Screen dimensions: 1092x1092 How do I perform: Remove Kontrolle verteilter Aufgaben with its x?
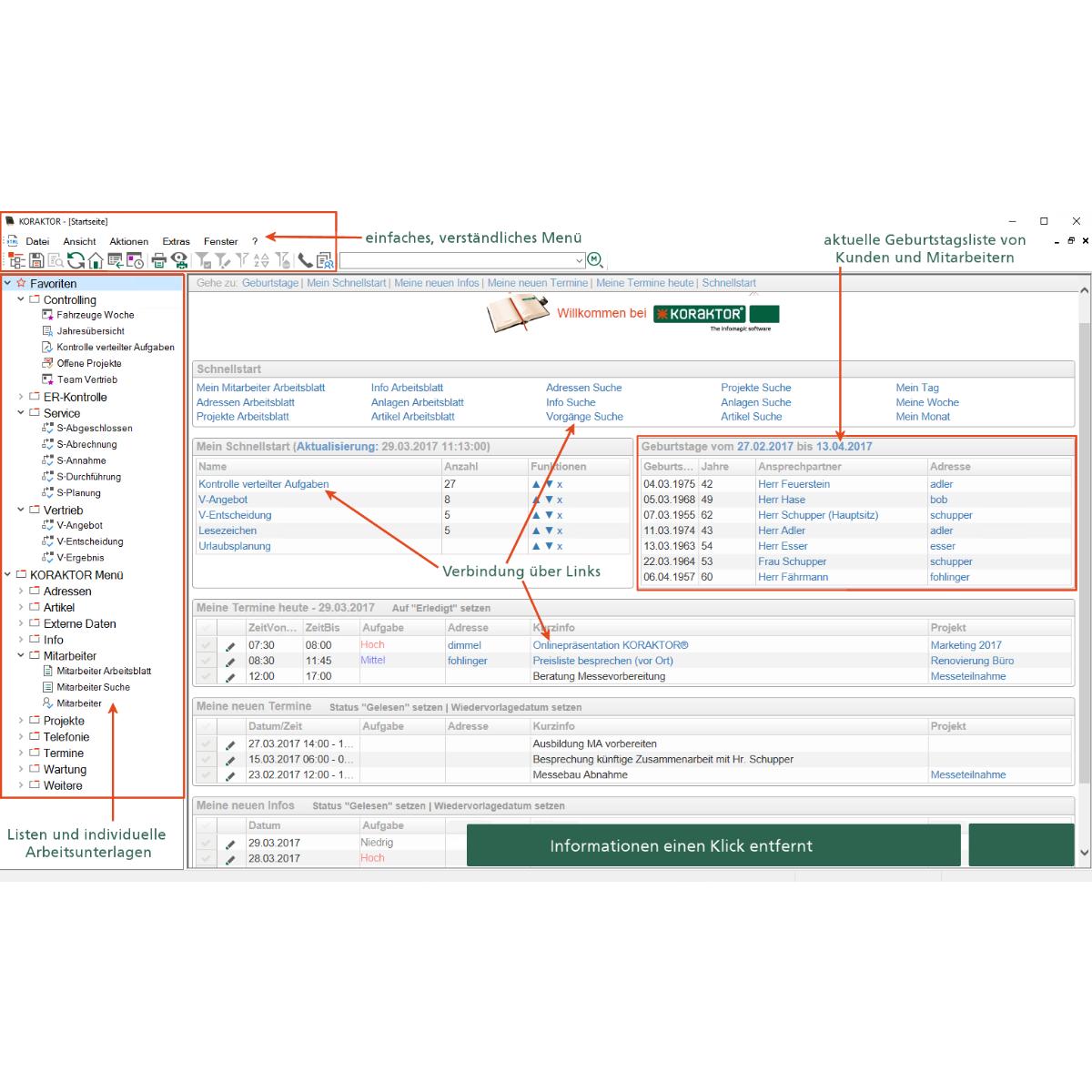point(560,484)
